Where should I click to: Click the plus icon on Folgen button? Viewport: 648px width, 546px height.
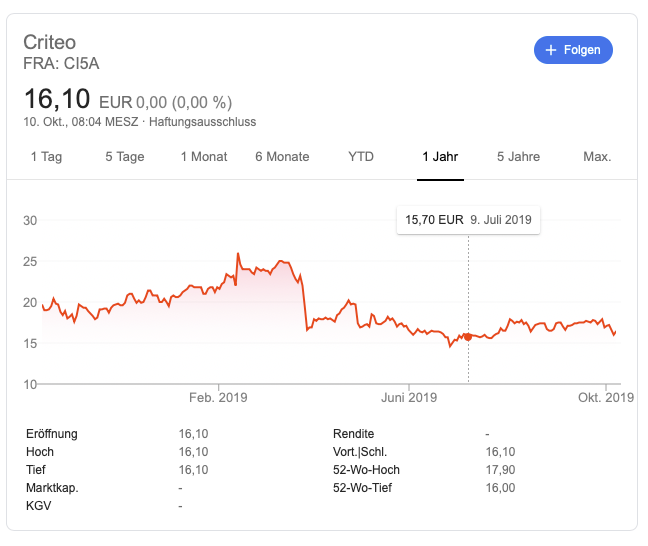(551, 50)
